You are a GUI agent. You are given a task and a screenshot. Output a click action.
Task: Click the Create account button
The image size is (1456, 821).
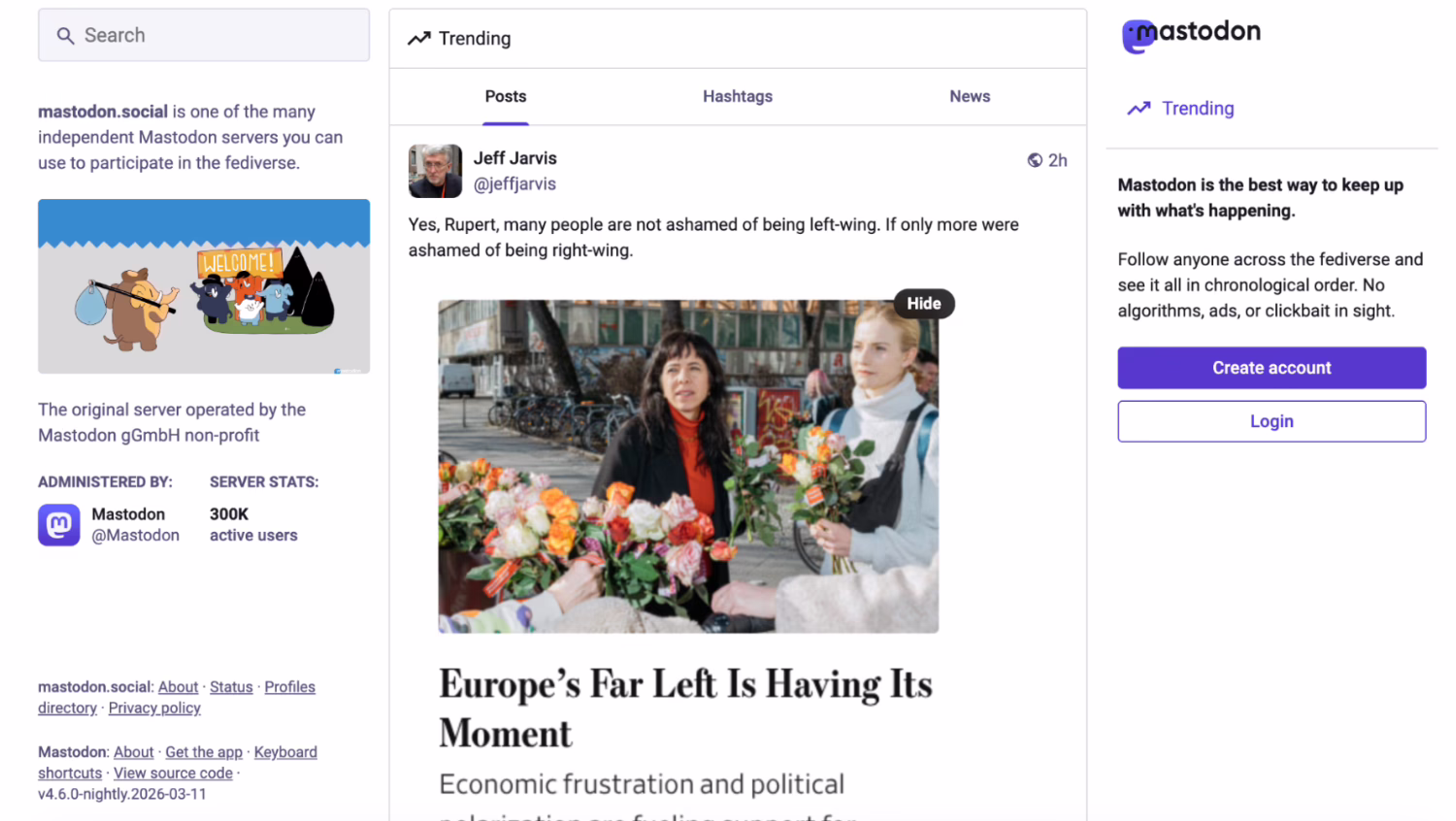pos(1272,368)
